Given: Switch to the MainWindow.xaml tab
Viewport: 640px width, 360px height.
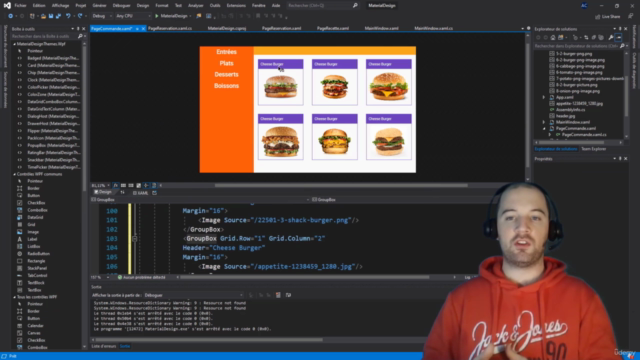Looking at the screenshot, I should point(381,28).
